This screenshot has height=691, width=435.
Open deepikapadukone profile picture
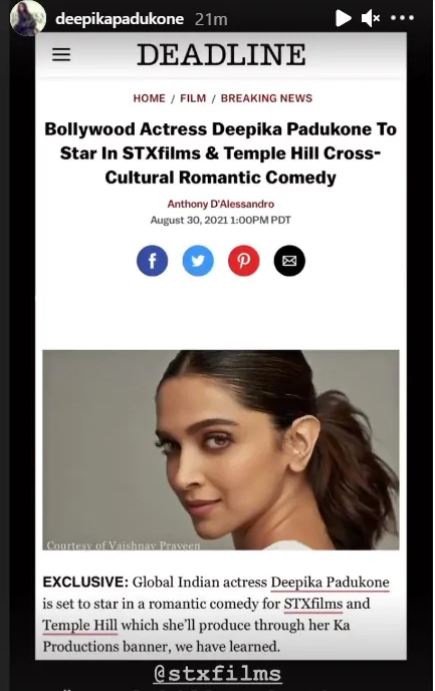(x=28, y=19)
